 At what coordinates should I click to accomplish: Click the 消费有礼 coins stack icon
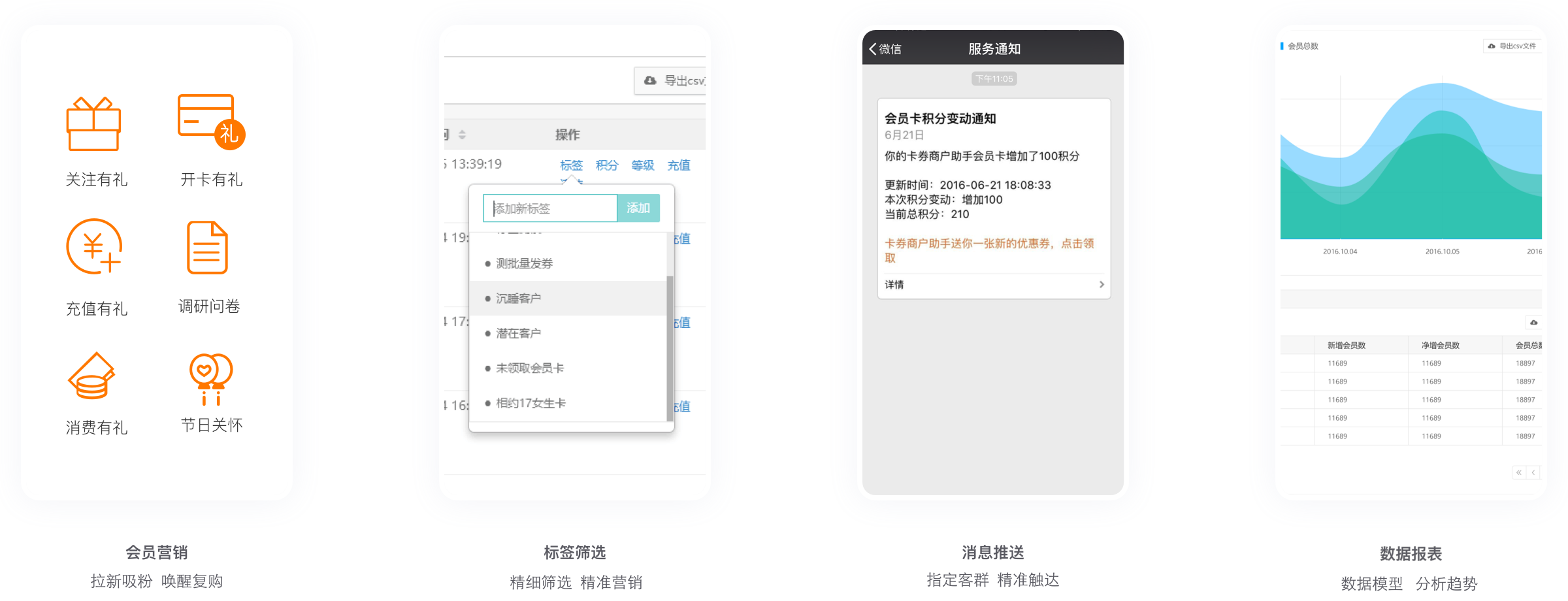tap(92, 376)
